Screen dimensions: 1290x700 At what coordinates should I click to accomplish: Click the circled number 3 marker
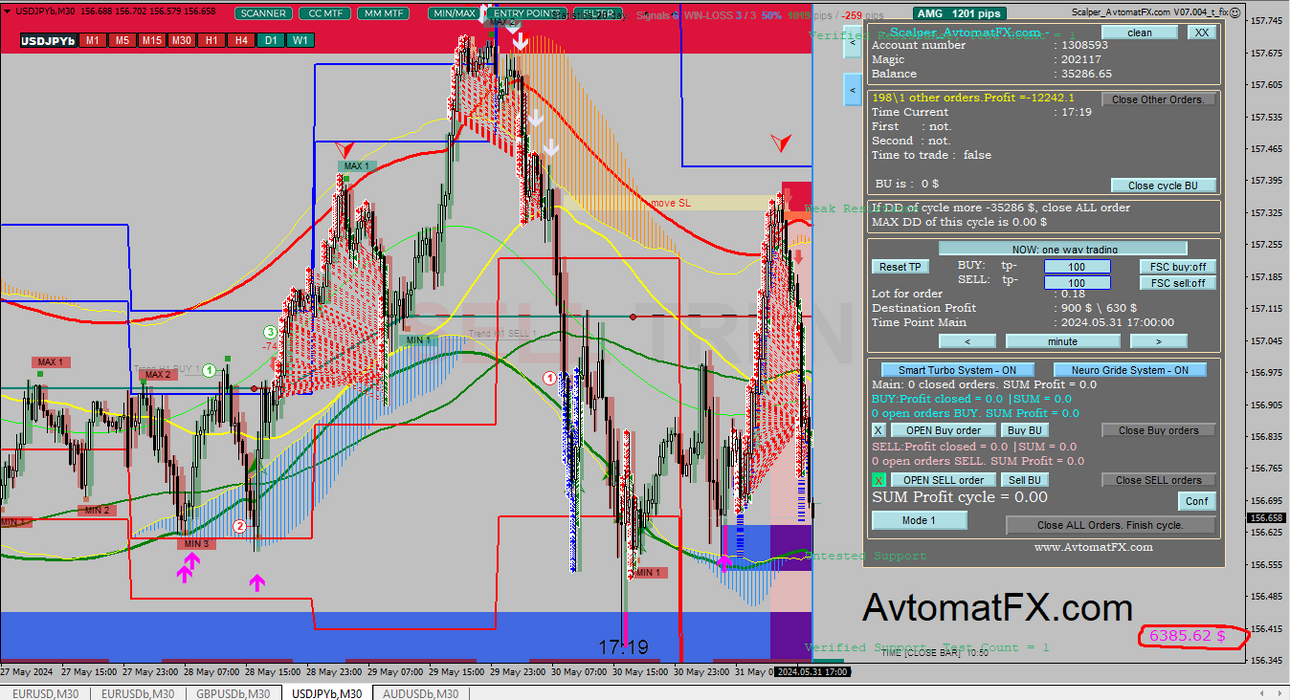point(270,332)
